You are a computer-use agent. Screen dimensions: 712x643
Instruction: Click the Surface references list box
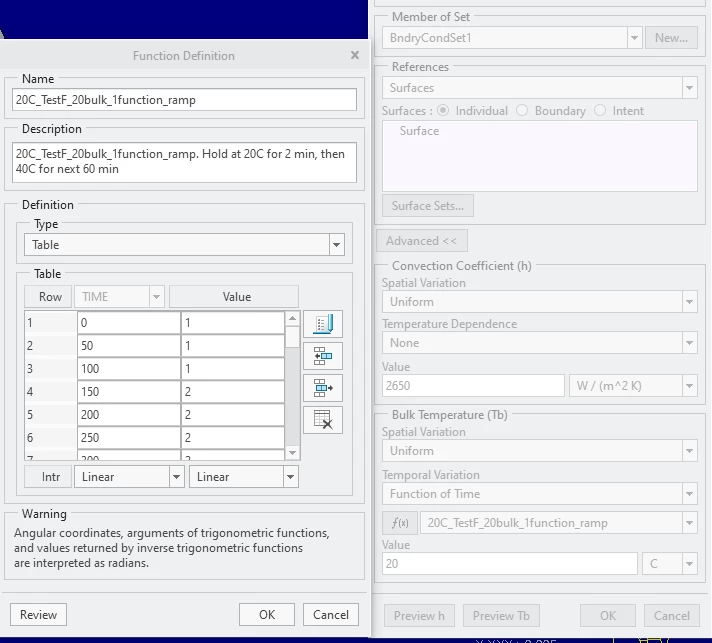pyautogui.click(x=540, y=156)
